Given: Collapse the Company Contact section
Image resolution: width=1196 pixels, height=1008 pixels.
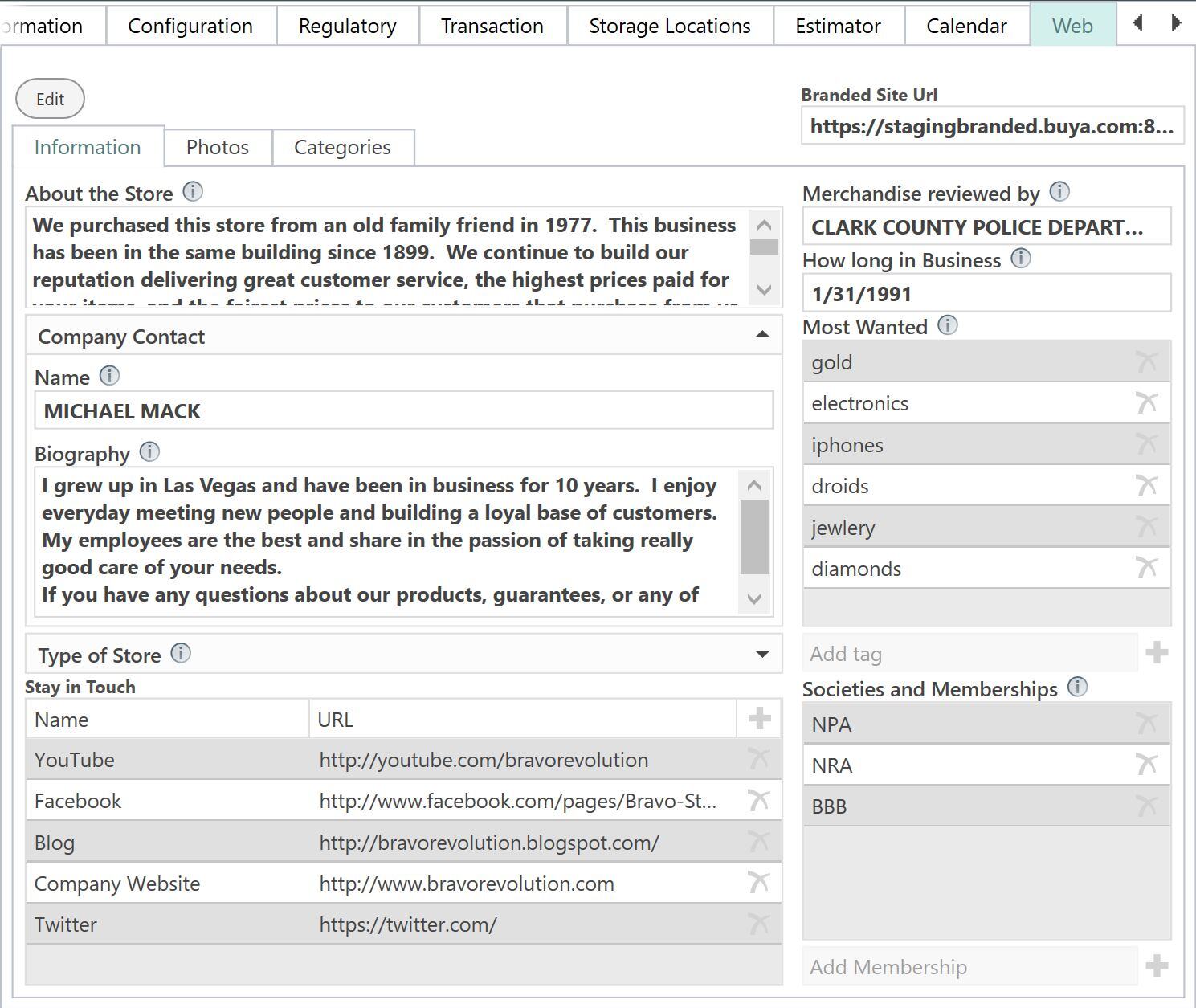Looking at the screenshot, I should tap(762, 335).
